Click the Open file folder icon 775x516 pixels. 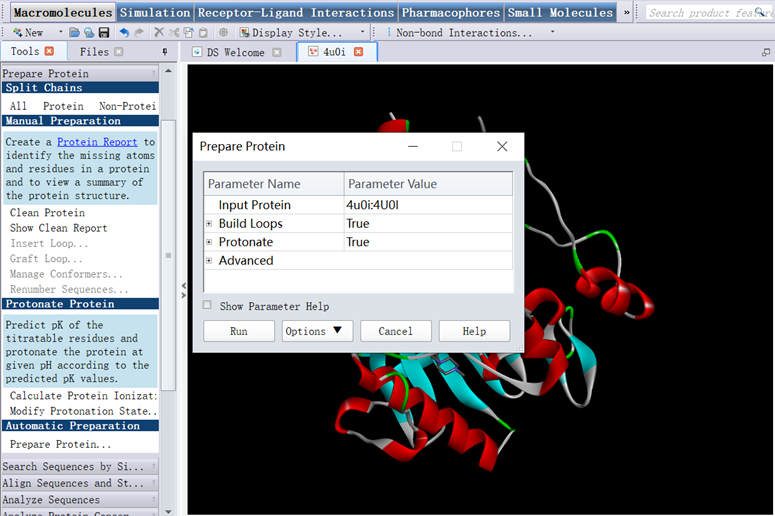[76, 33]
